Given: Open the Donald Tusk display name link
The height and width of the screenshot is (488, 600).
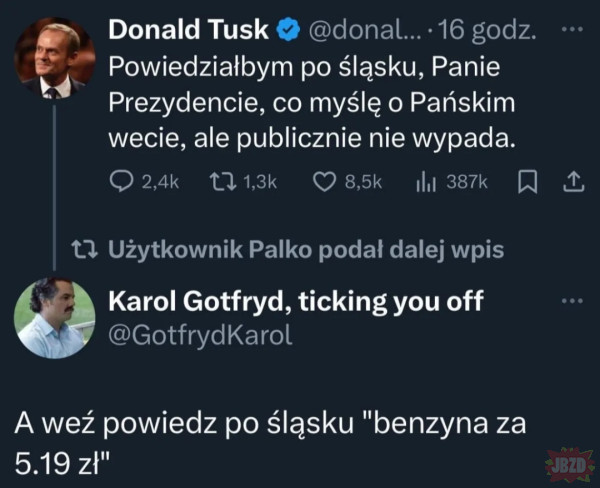Looking at the screenshot, I should click(x=188, y=30).
